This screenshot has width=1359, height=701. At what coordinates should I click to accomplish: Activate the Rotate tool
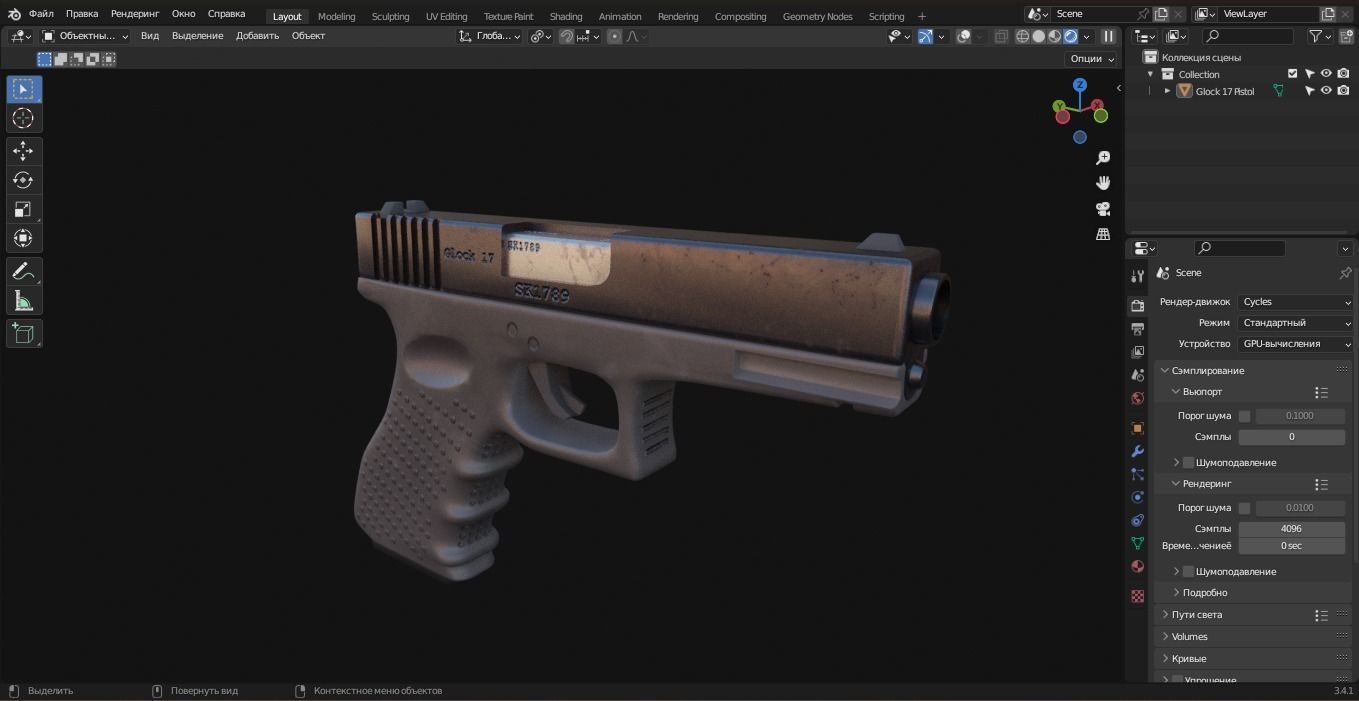point(24,180)
